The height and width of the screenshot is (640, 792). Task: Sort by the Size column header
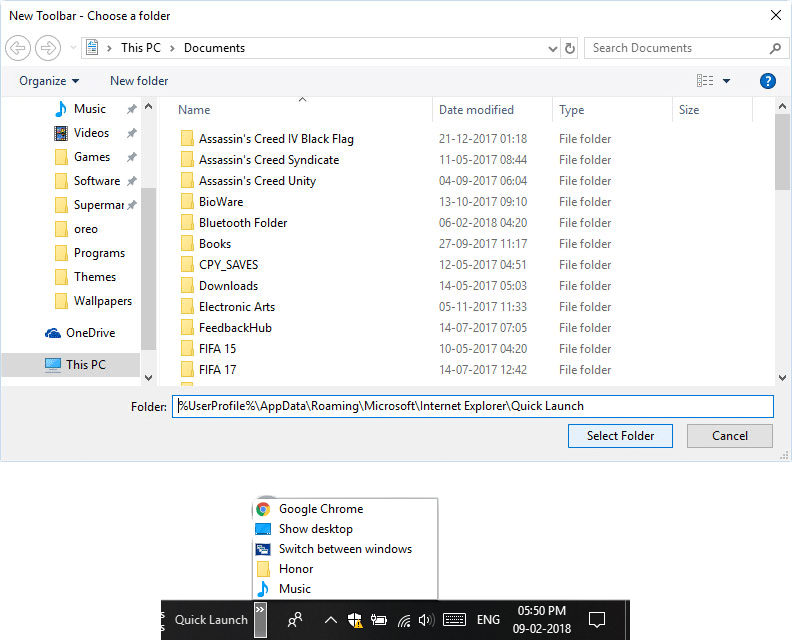click(x=689, y=110)
